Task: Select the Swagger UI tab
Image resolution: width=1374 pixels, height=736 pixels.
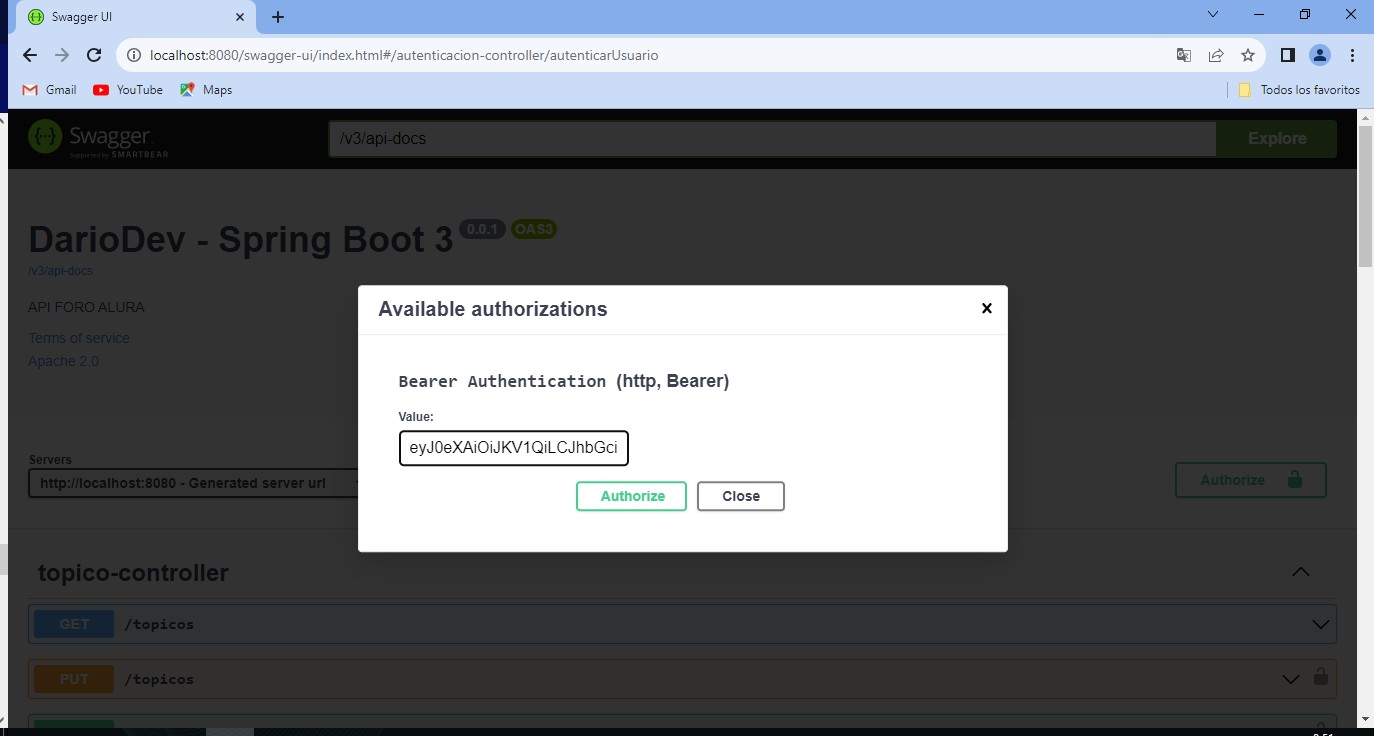Action: 134,17
